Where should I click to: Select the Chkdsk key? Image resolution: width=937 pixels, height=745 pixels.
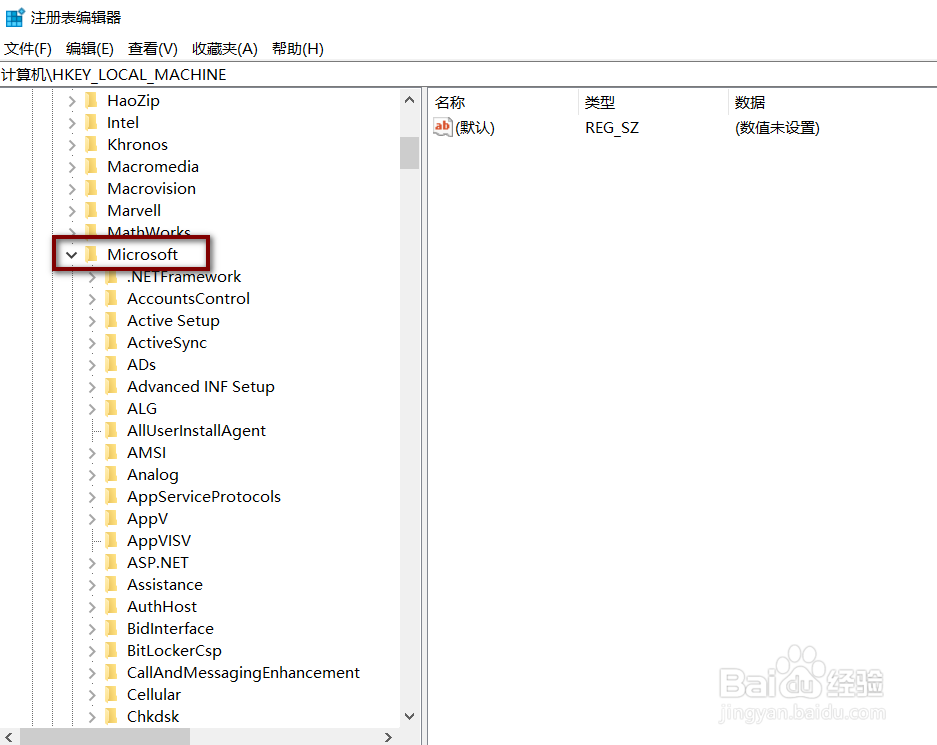coord(153,716)
